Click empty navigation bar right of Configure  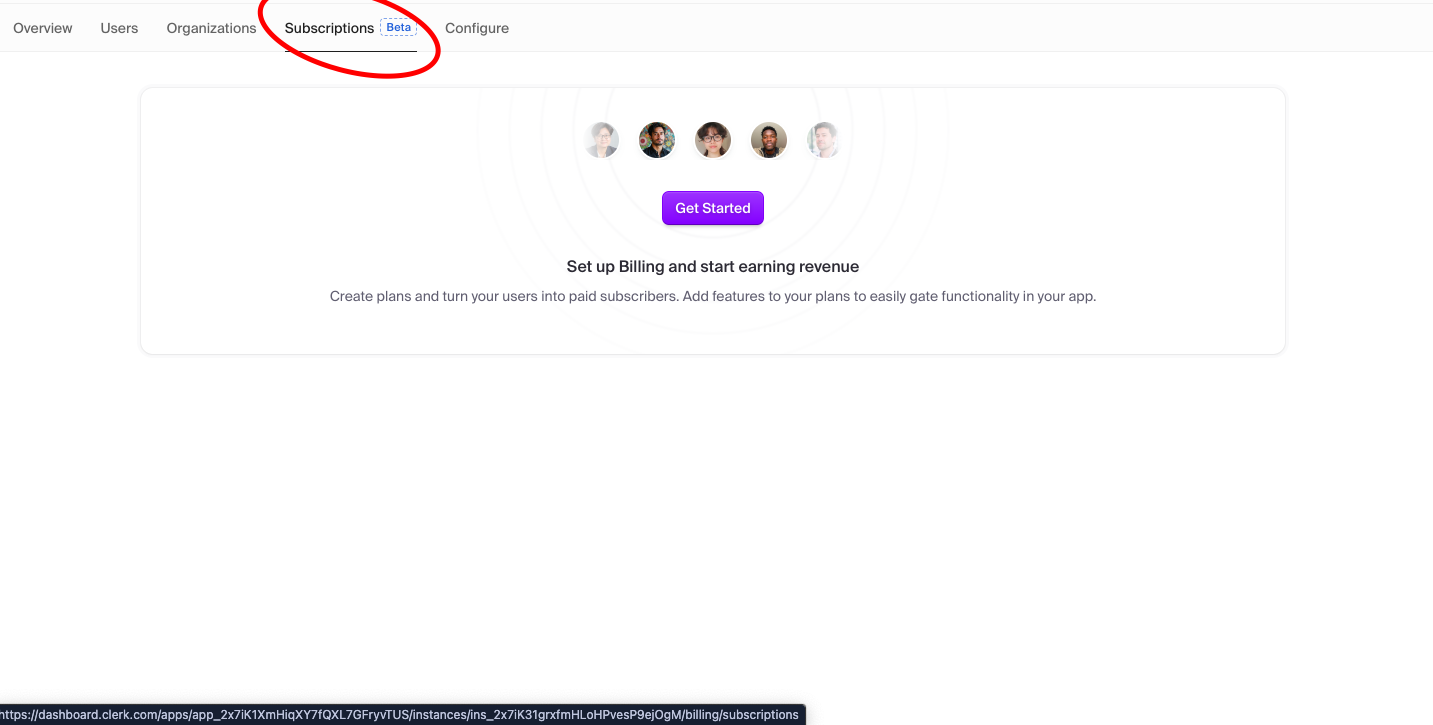[960, 28]
